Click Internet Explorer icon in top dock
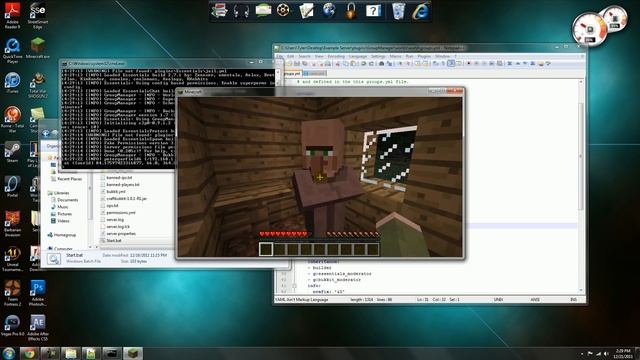Viewport: 640px width, 360px height. 420,11
